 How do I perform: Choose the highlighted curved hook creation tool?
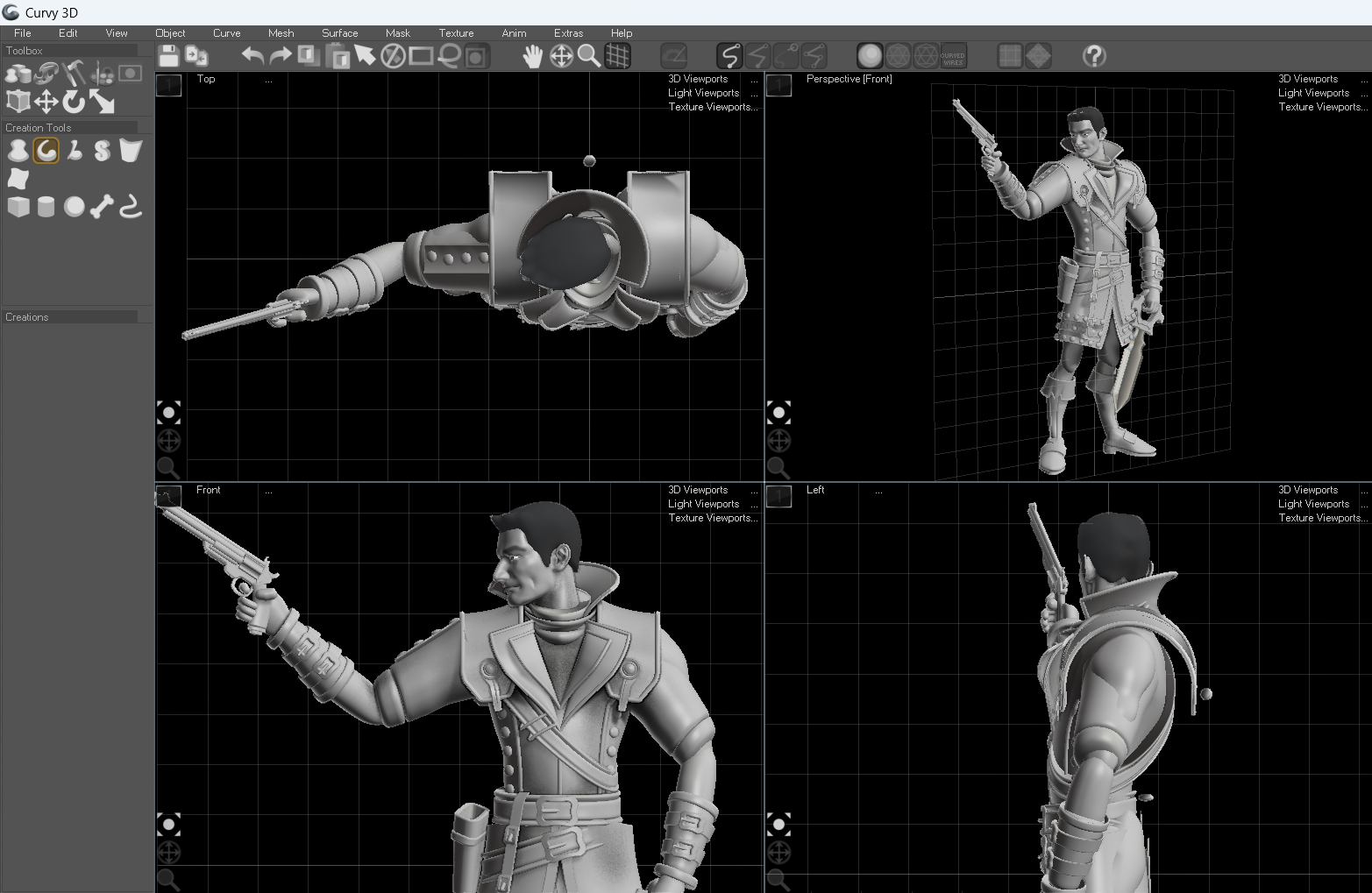tap(46, 151)
